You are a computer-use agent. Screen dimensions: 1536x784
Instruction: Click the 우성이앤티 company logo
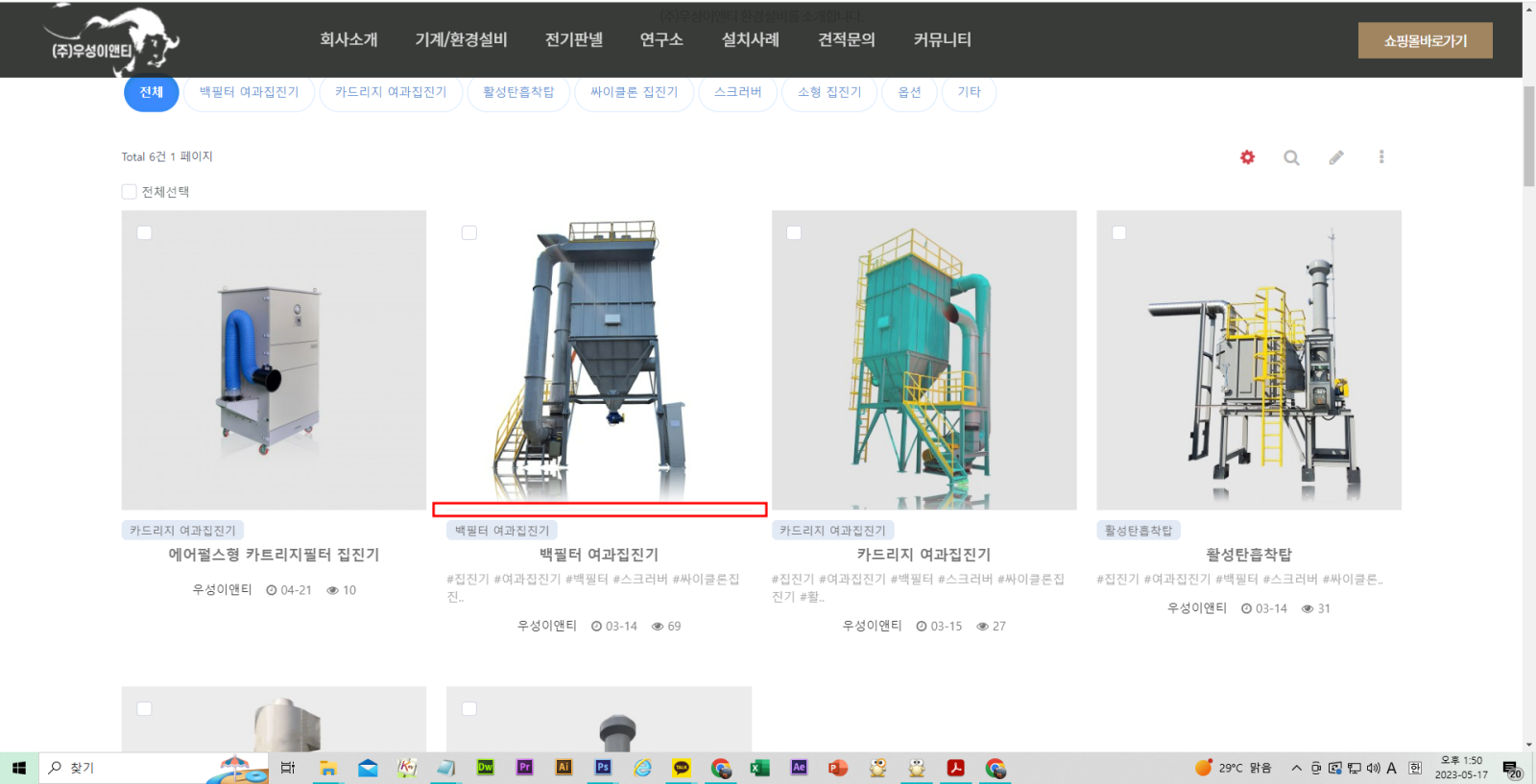tap(113, 40)
